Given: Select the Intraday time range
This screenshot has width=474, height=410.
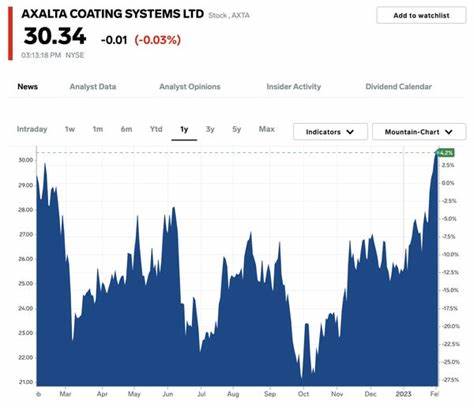Looking at the screenshot, I should click(x=32, y=129).
